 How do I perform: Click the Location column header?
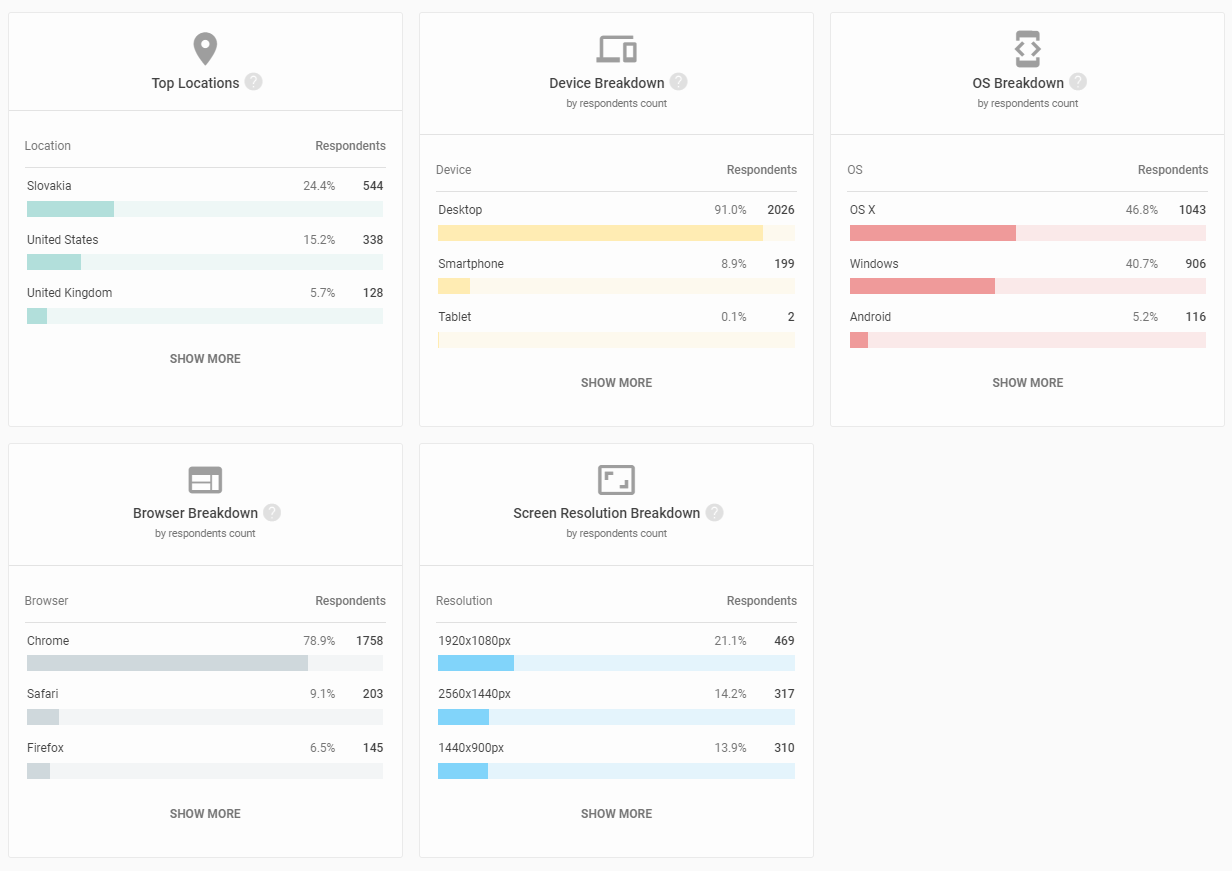(48, 146)
